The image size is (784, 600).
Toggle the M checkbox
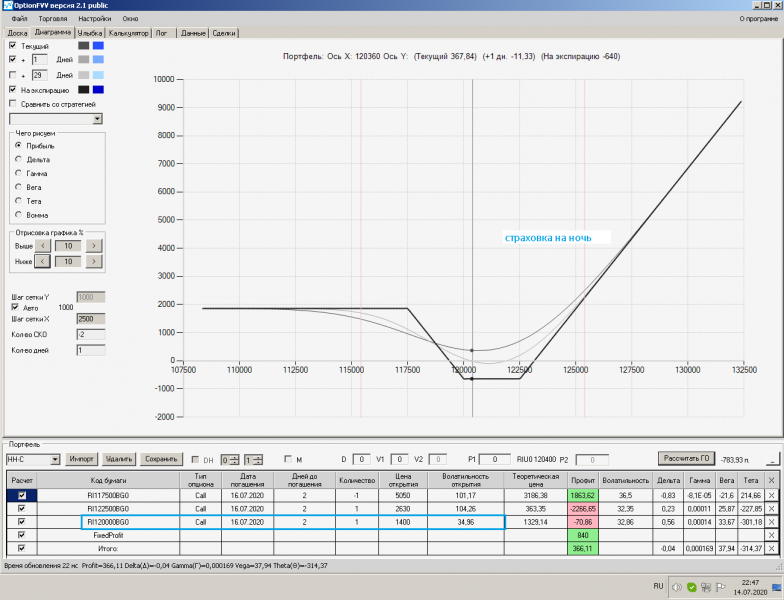[x=288, y=459]
